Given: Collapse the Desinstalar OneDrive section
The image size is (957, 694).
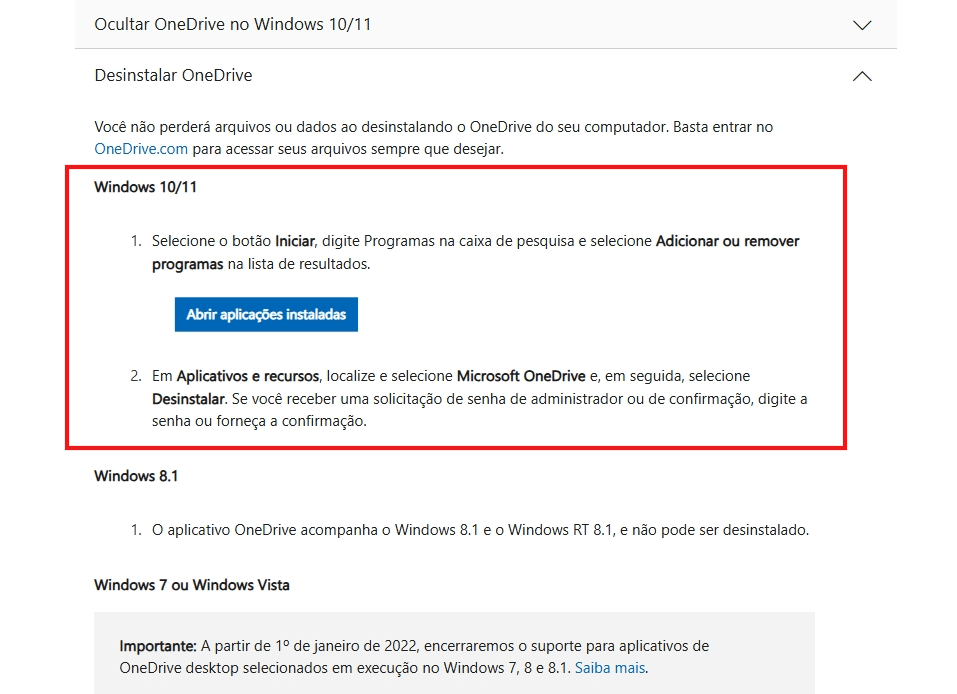Looking at the screenshot, I should [x=485, y=76].
